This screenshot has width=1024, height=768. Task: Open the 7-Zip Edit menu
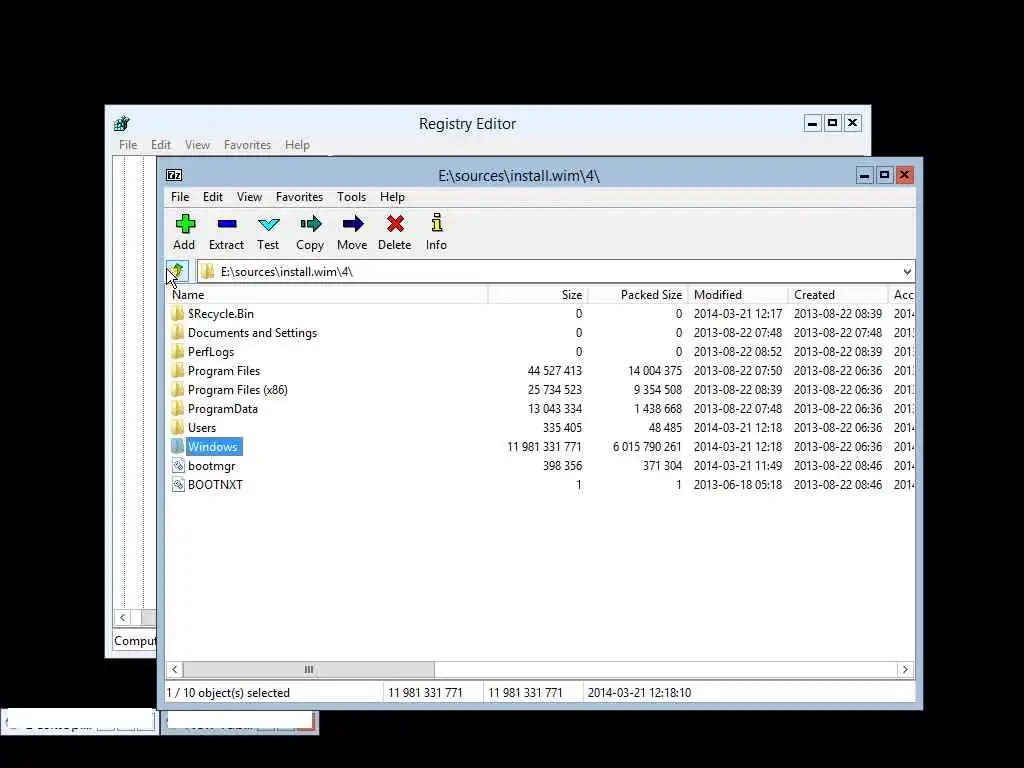(212, 197)
